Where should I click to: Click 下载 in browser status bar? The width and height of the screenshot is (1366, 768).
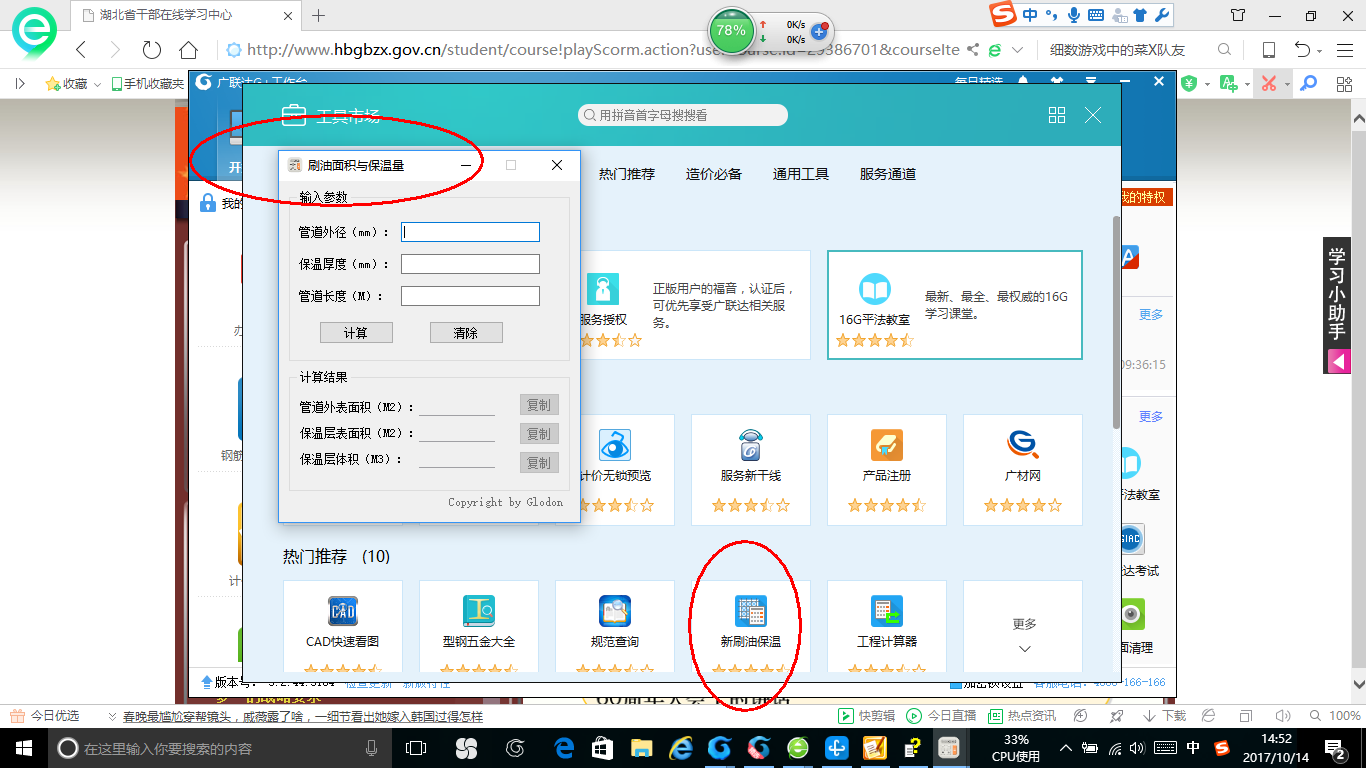tap(1166, 716)
